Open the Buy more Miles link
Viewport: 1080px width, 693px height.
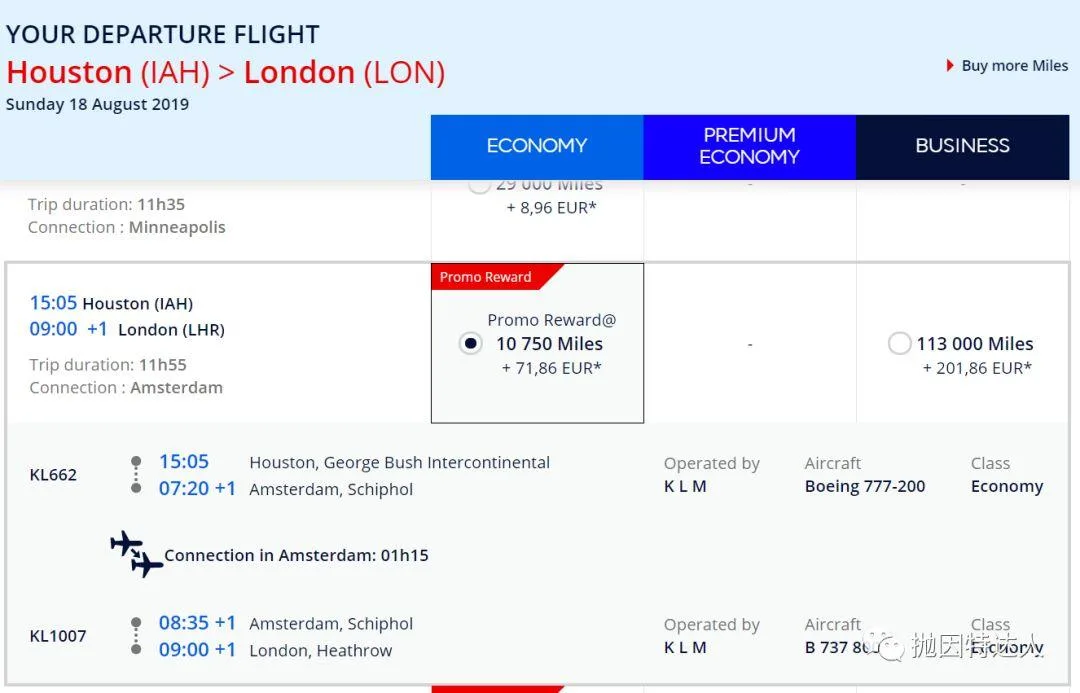point(1014,66)
